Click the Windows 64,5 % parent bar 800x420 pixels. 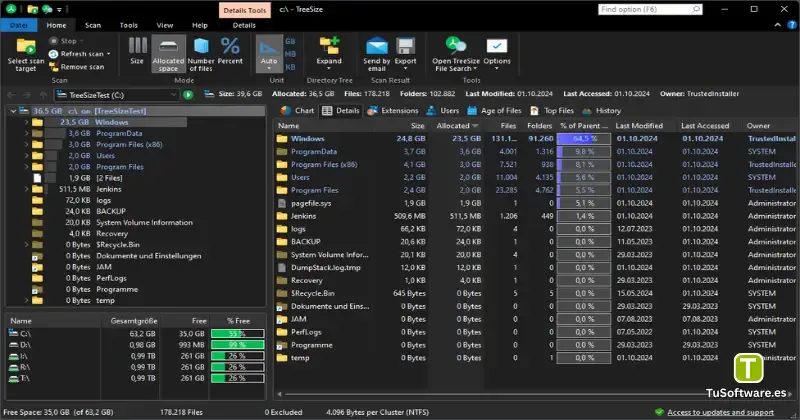[x=584, y=139]
